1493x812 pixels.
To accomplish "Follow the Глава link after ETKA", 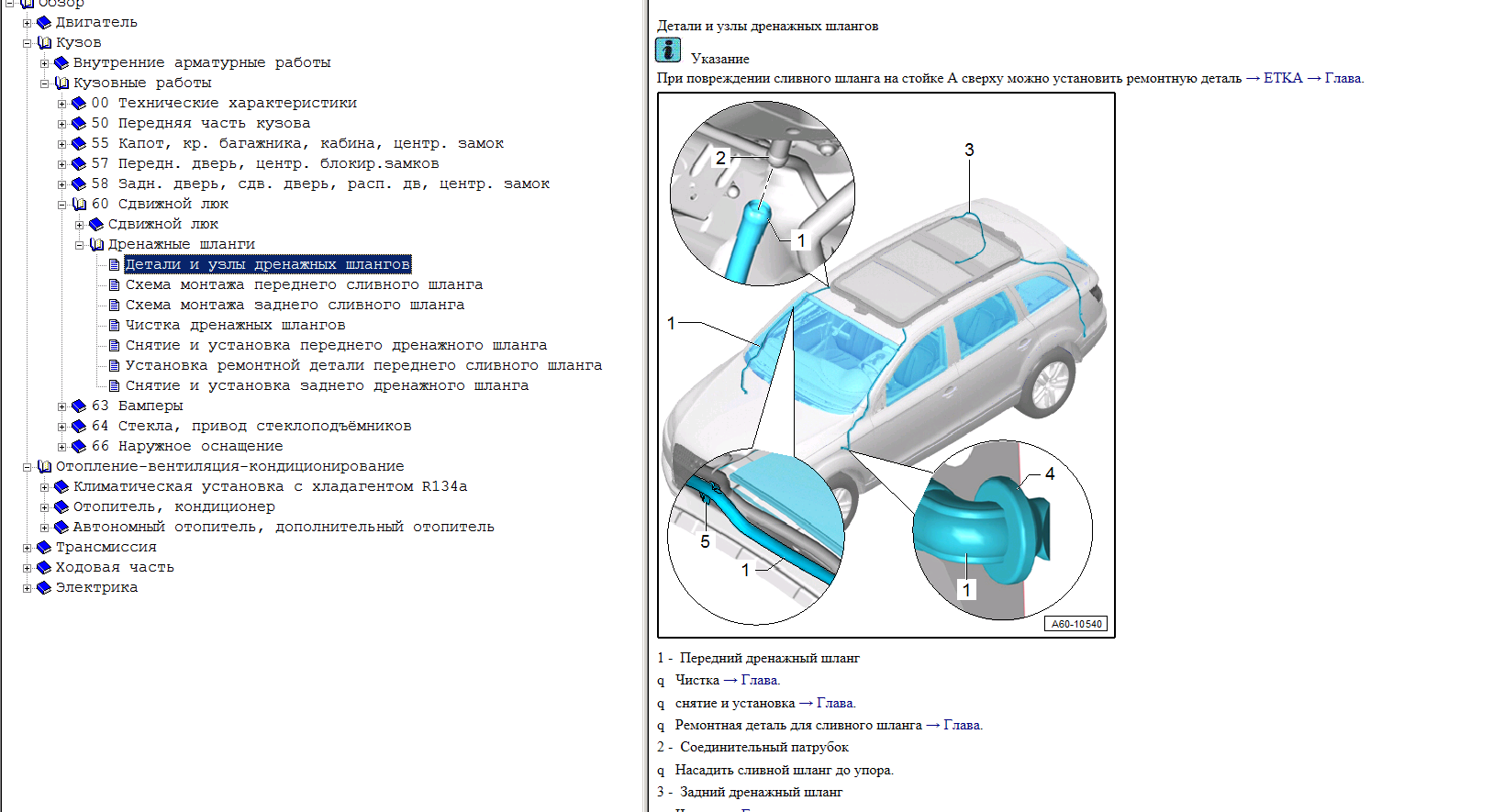I will click(x=1343, y=78).
